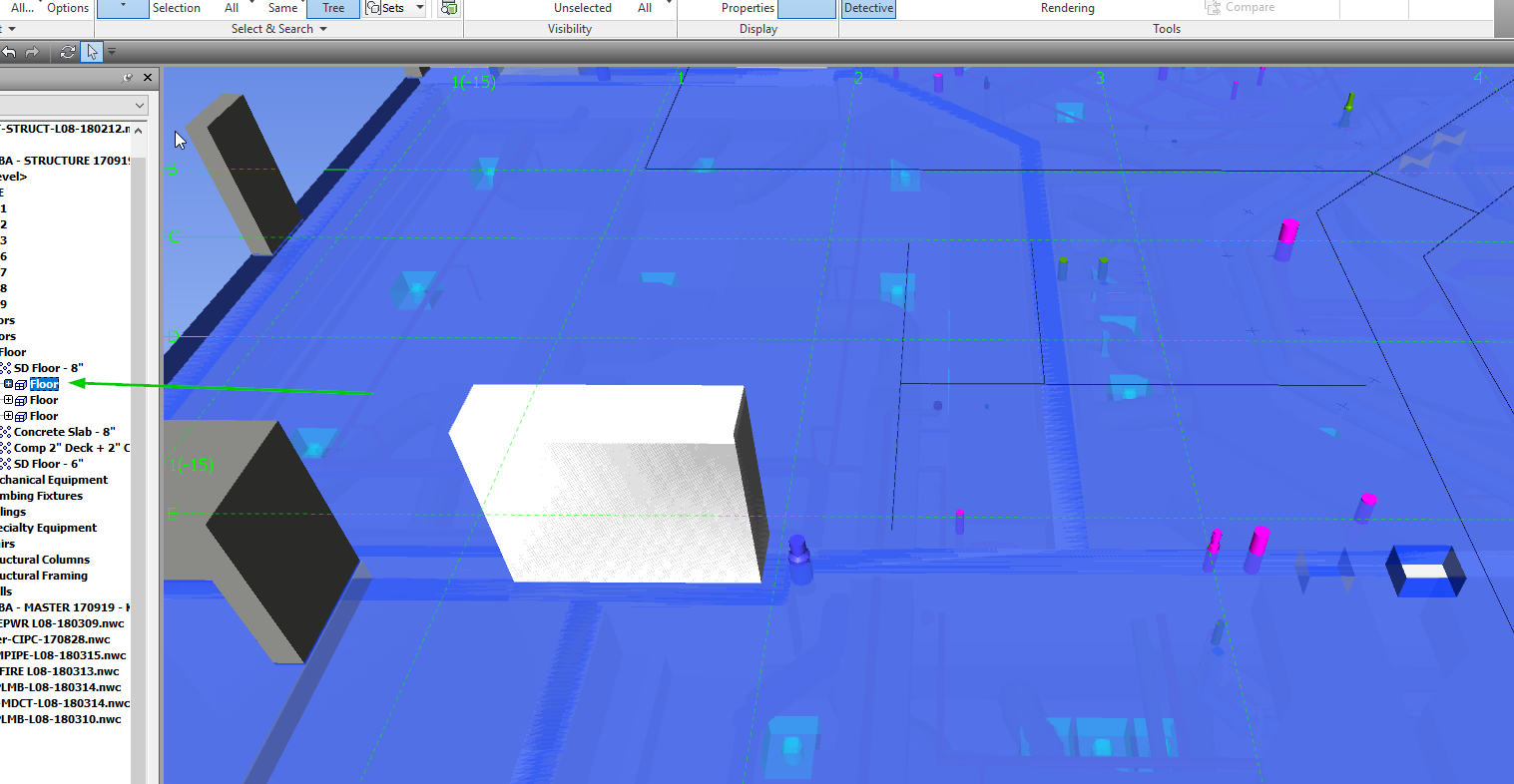The image size is (1514, 784).
Task: Click the Concrete Slab - 8" item icon
Action: tap(6, 432)
